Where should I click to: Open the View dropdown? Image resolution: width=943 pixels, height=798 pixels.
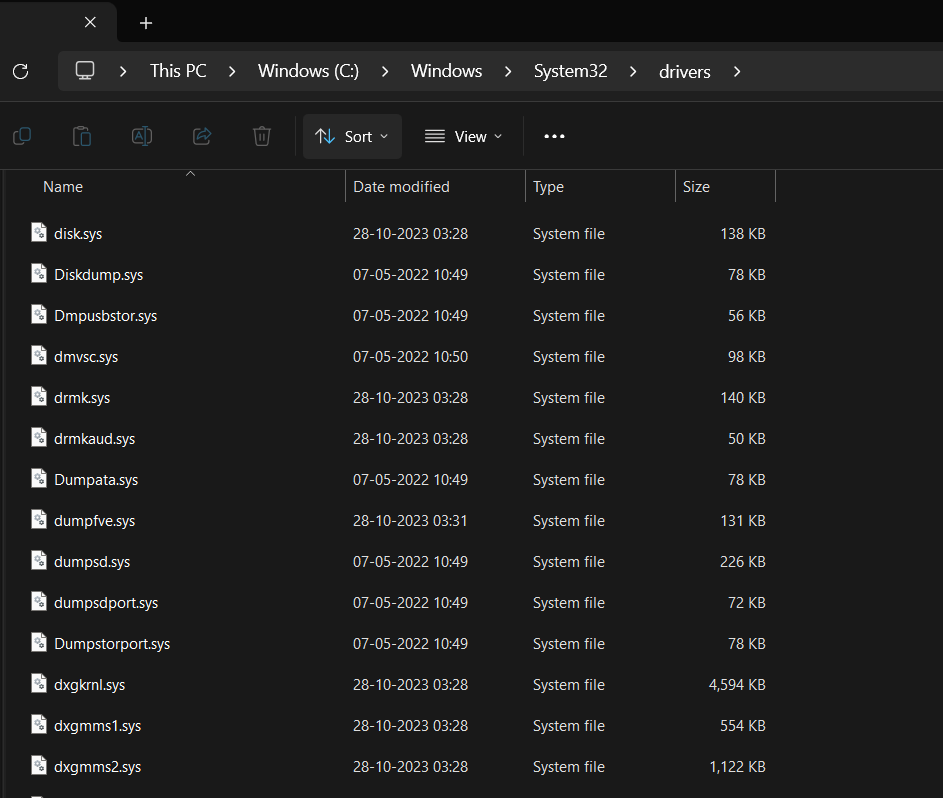[x=462, y=136]
